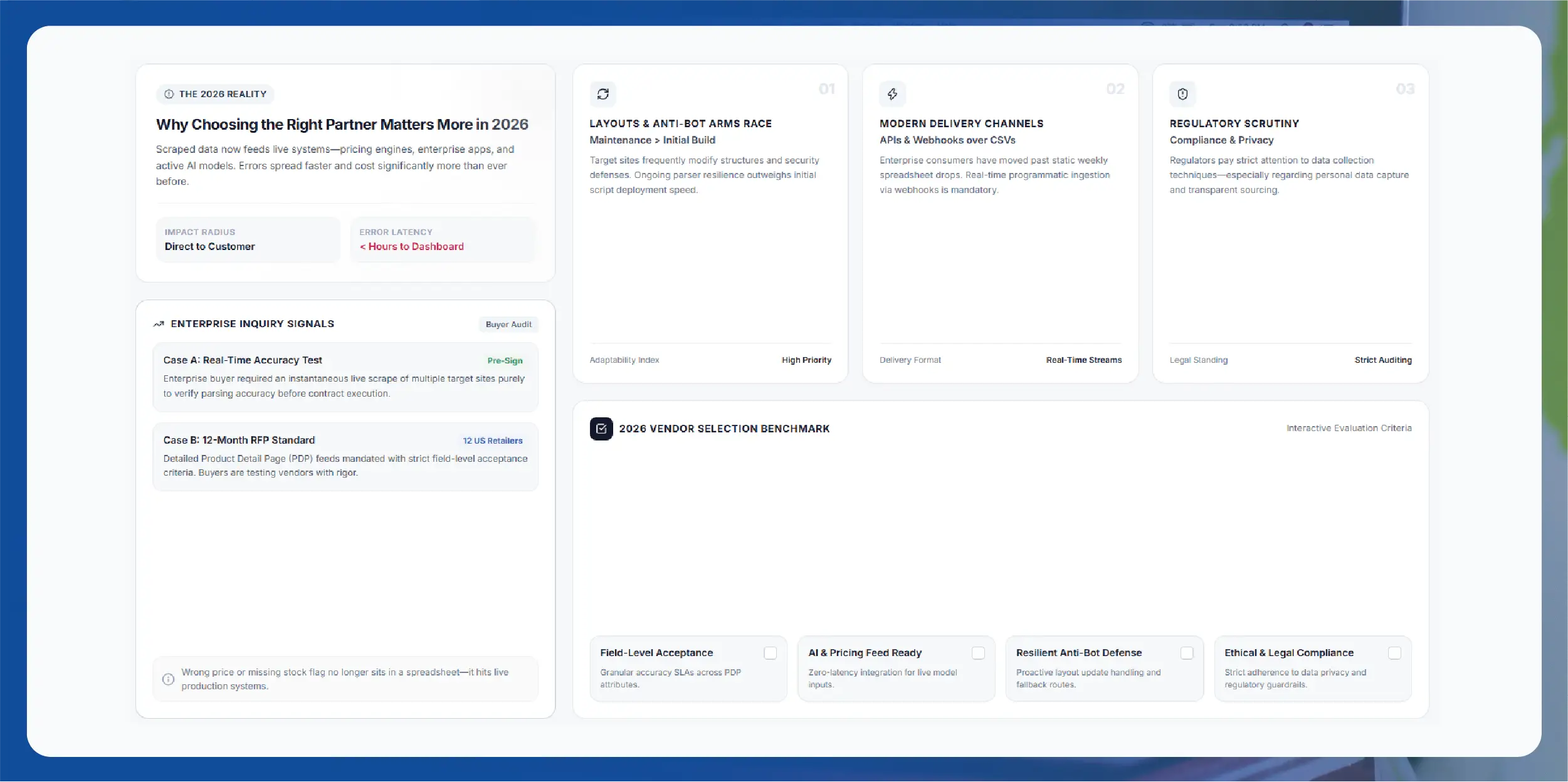Click the lightning bolt icon on Modern Delivery Channels card
Image resolution: width=1568 pixels, height=782 pixels.
(x=892, y=94)
